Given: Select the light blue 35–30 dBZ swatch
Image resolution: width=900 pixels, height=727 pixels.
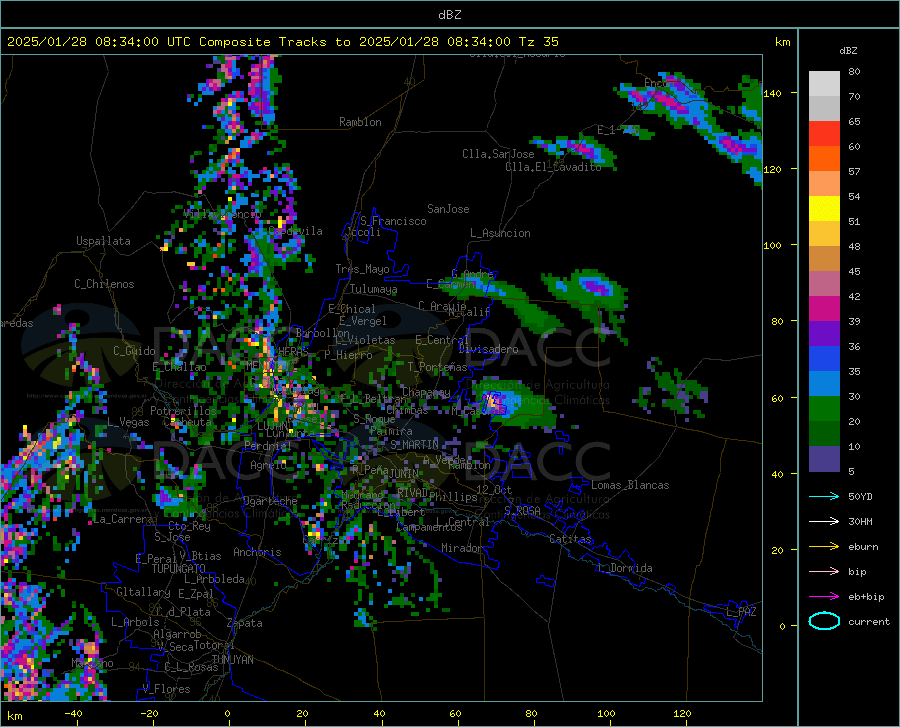Looking at the screenshot, I should coord(824,384).
